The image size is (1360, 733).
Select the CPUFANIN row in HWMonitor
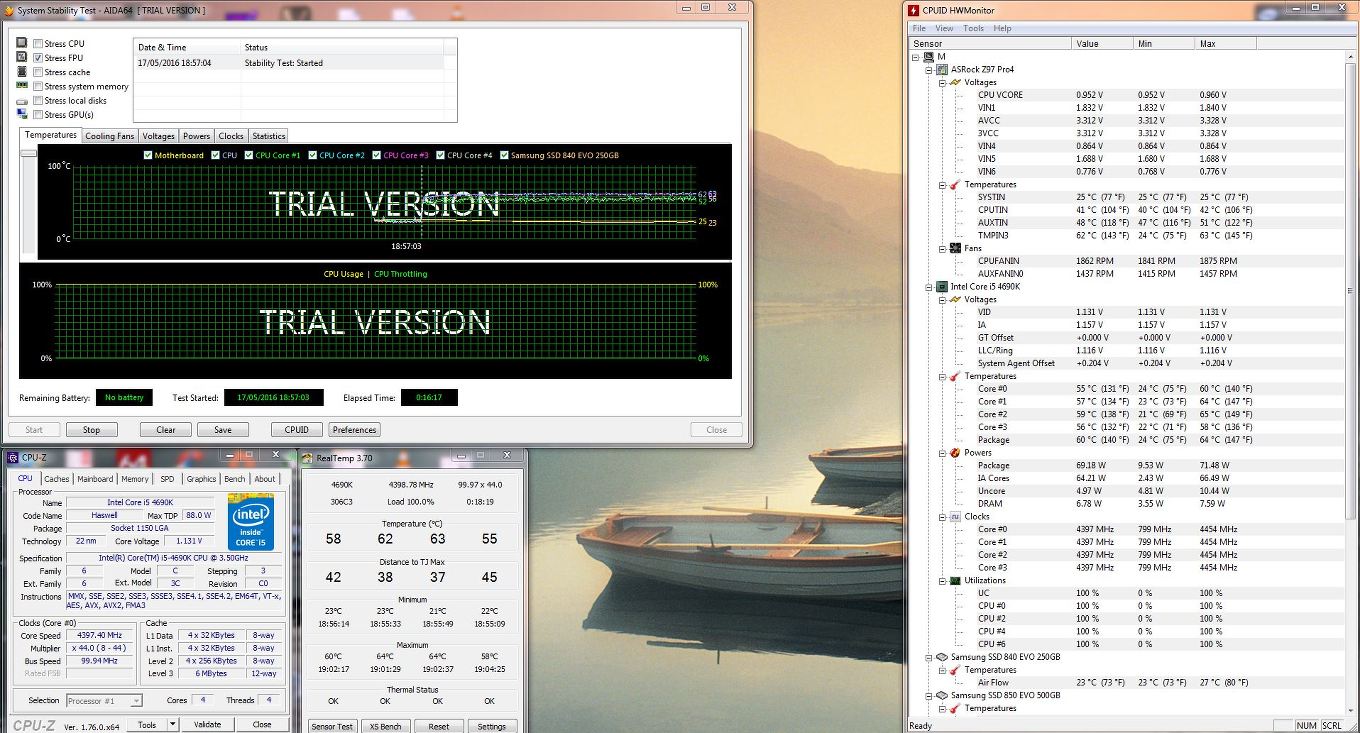1125,261
